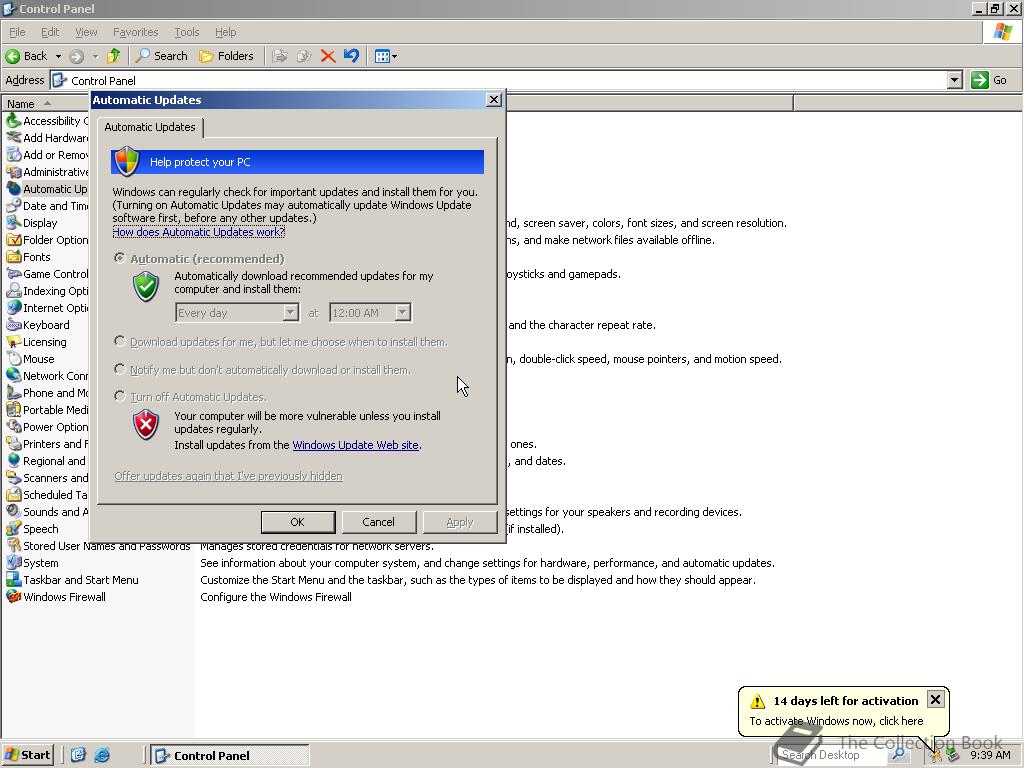Click OK in Automatic Updates dialog
The height and width of the screenshot is (768, 1024).
point(298,522)
